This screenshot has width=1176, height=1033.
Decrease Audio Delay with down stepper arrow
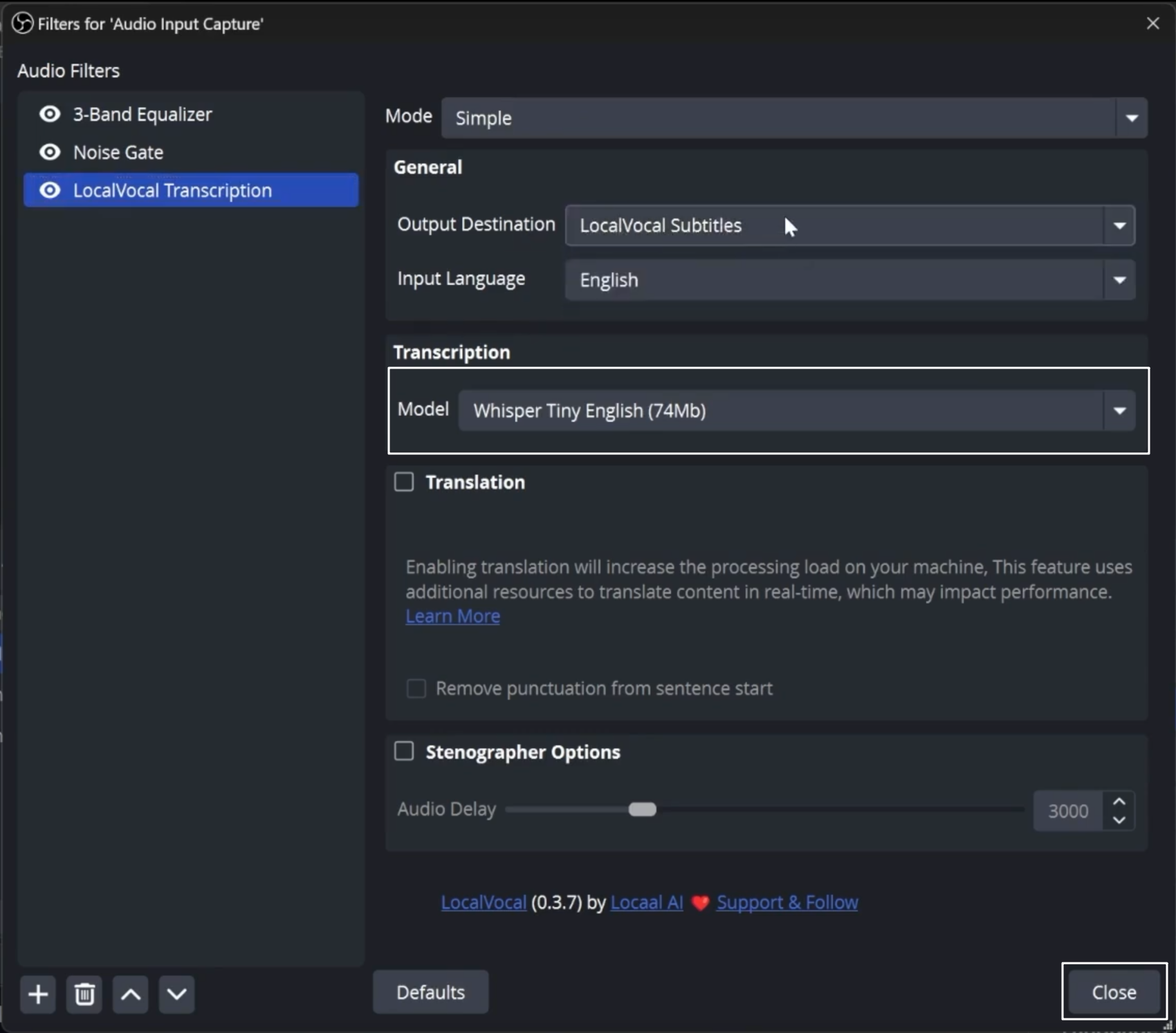coord(1119,820)
